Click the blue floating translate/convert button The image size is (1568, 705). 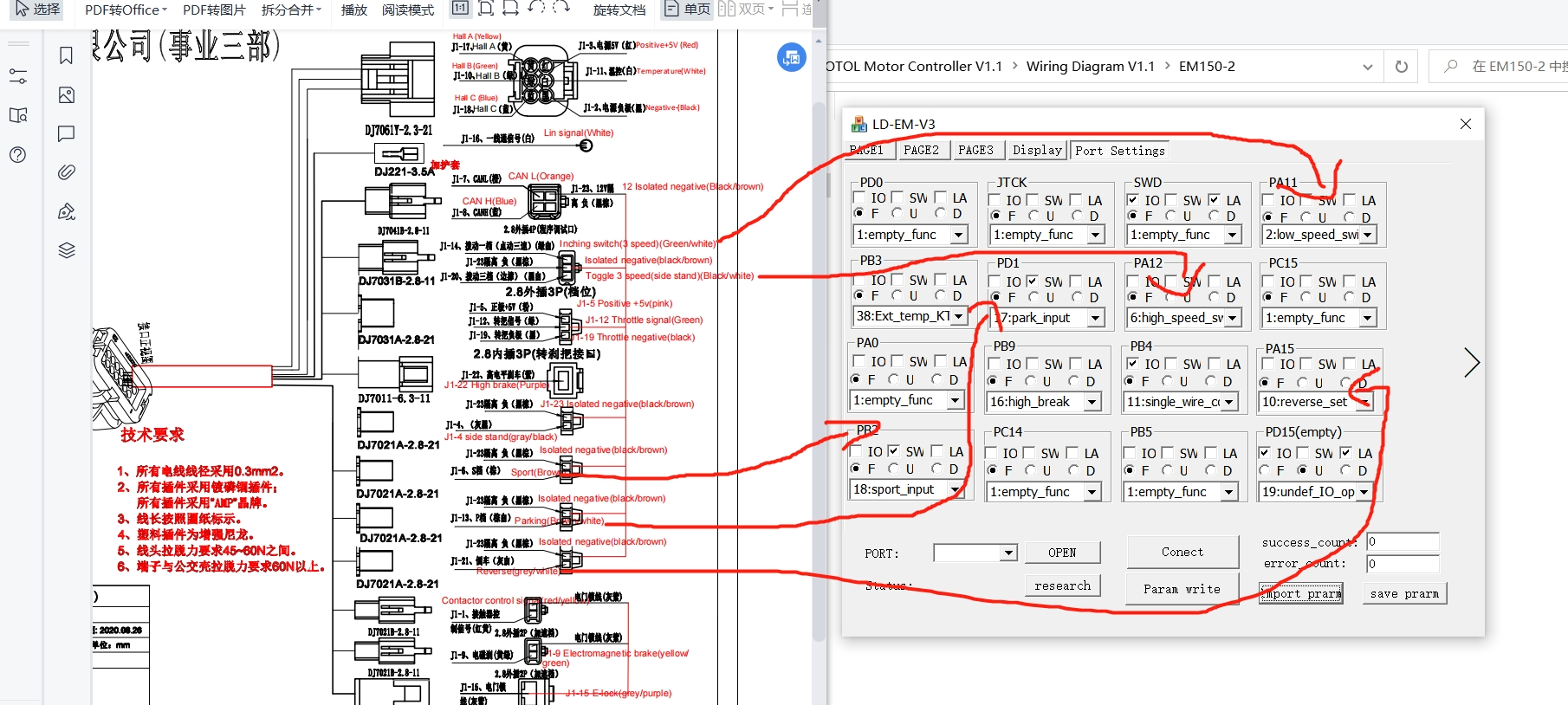point(791,58)
